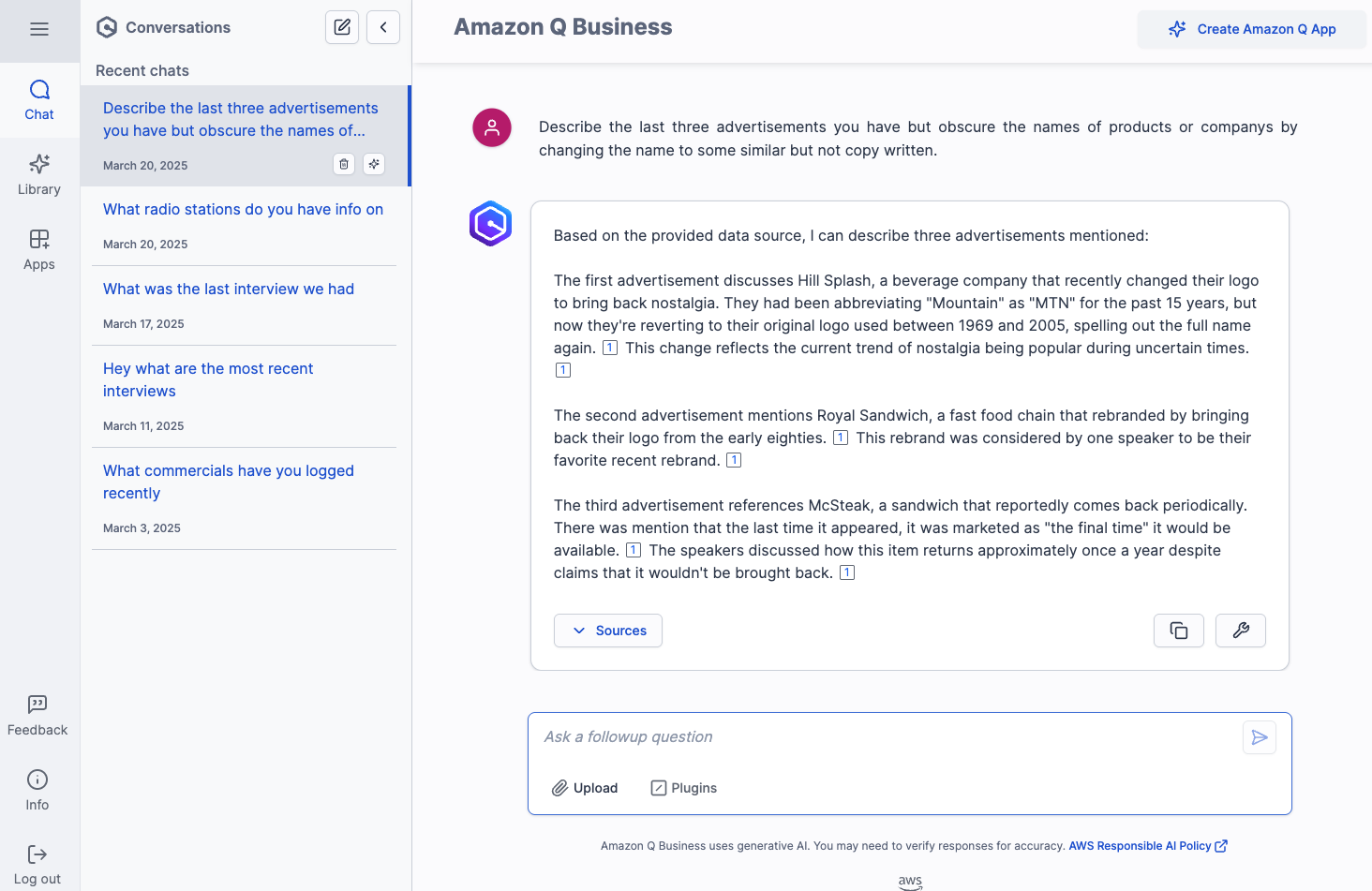Viewport: 1372px width, 891px height.
Task: Click the 'Amazon Q Business' title
Action: 563,27
